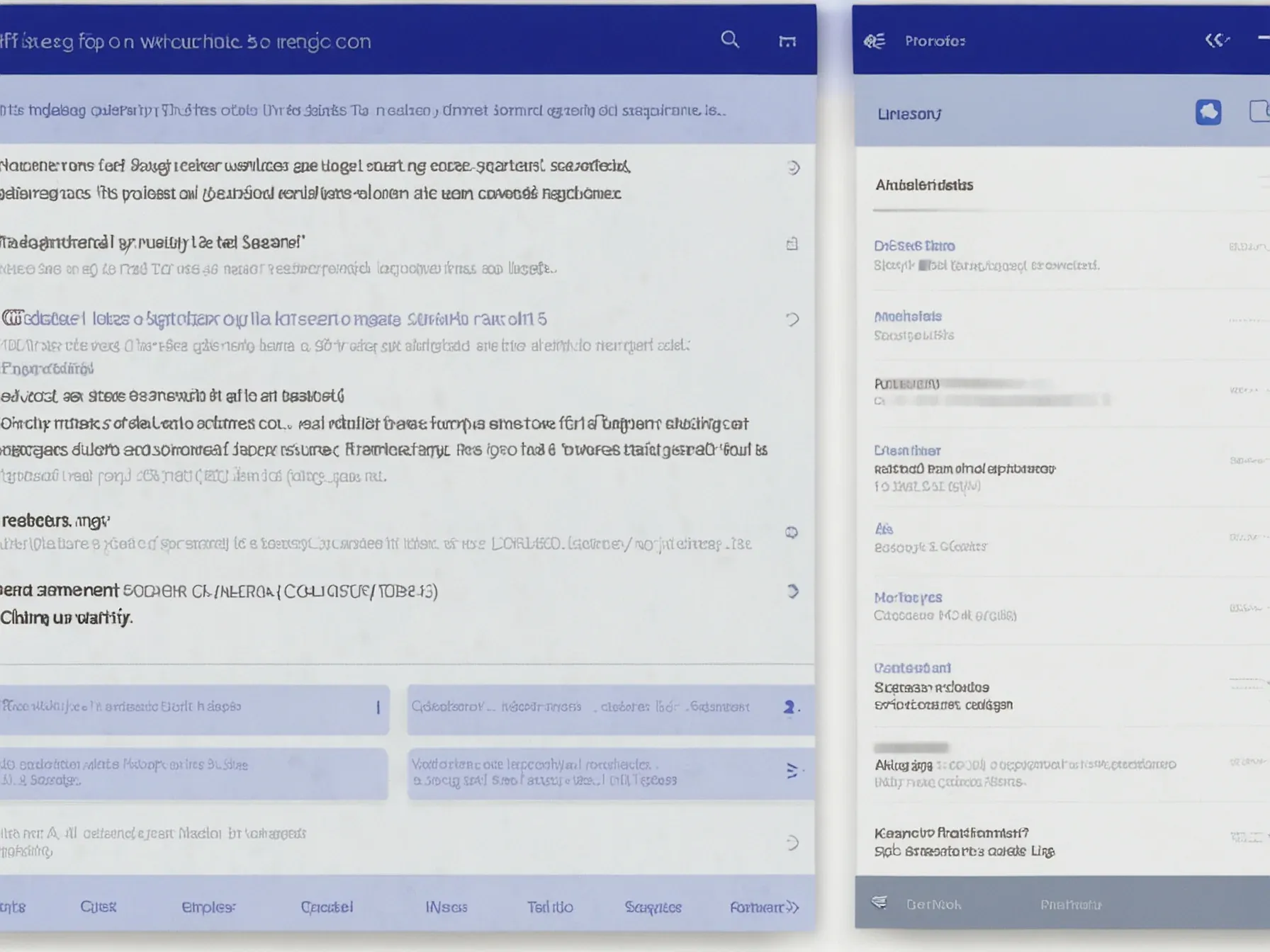Click the blue card with stacked arrows icon
Viewport: 1270px width, 952px height.
coord(610,773)
